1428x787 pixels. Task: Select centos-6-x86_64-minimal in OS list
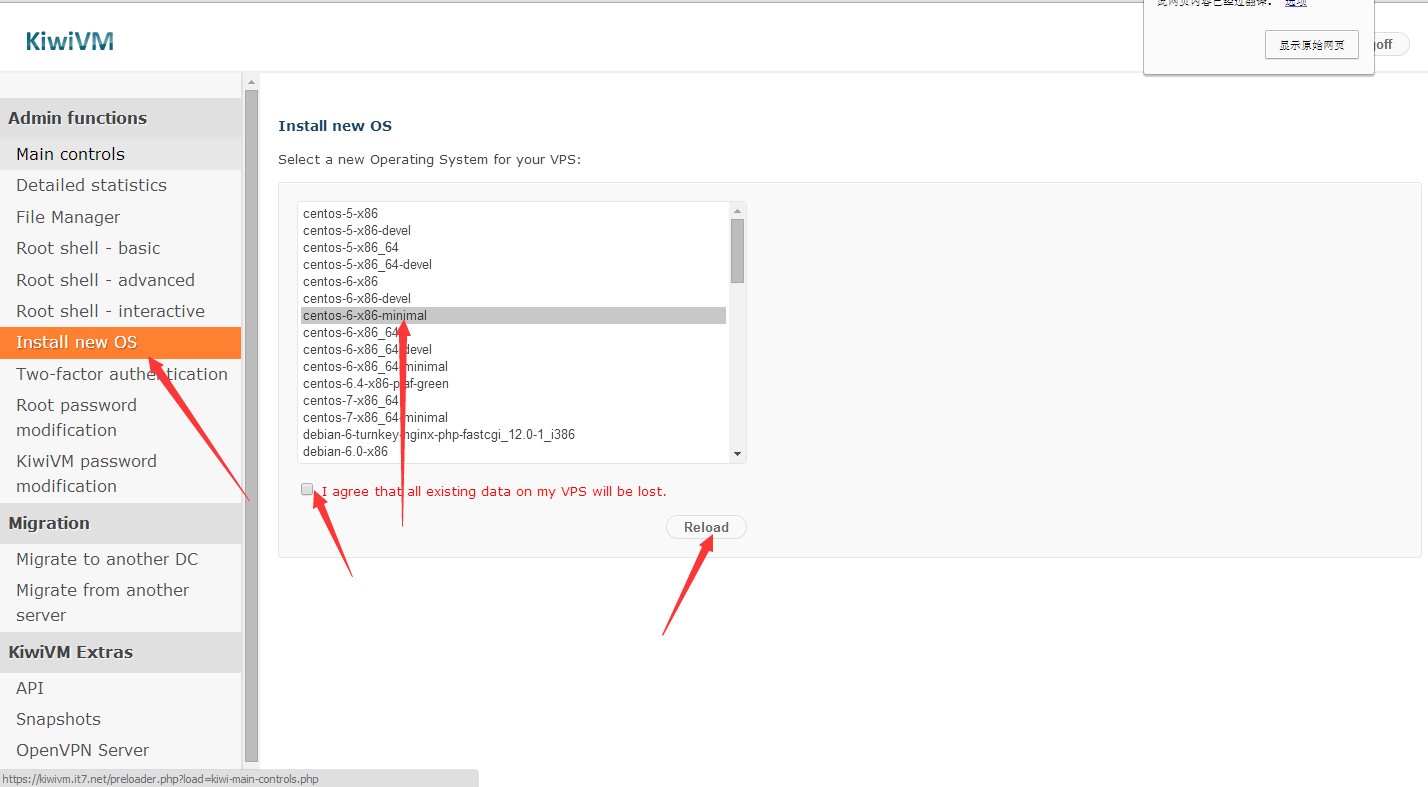point(513,366)
